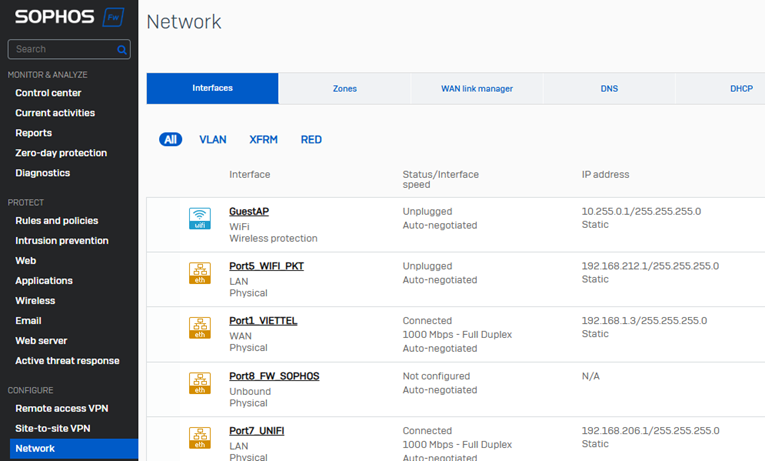
Task: Click the Port7_UNIFI ethernet icon
Action: (200, 437)
